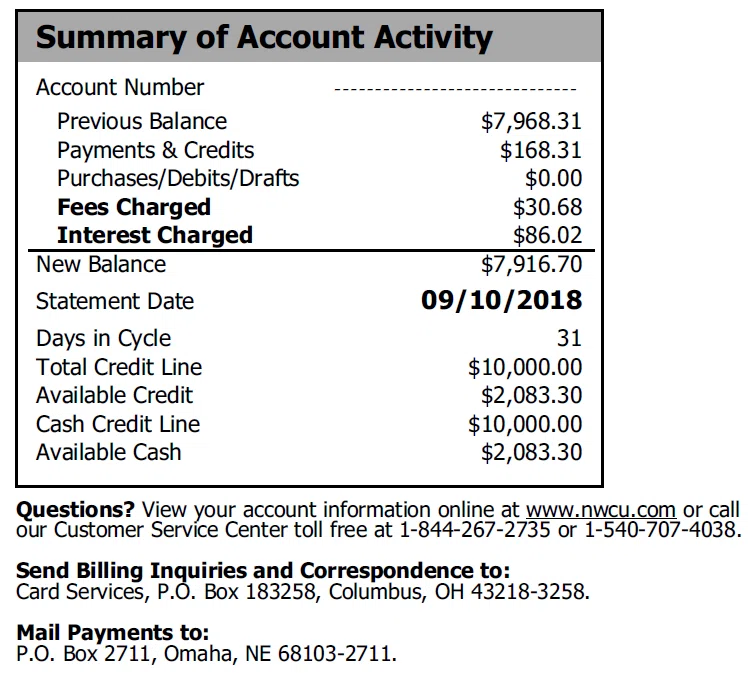This screenshot has width=748, height=673.
Task: Click the Send Billing Inquiries heading
Action: [263, 570]
